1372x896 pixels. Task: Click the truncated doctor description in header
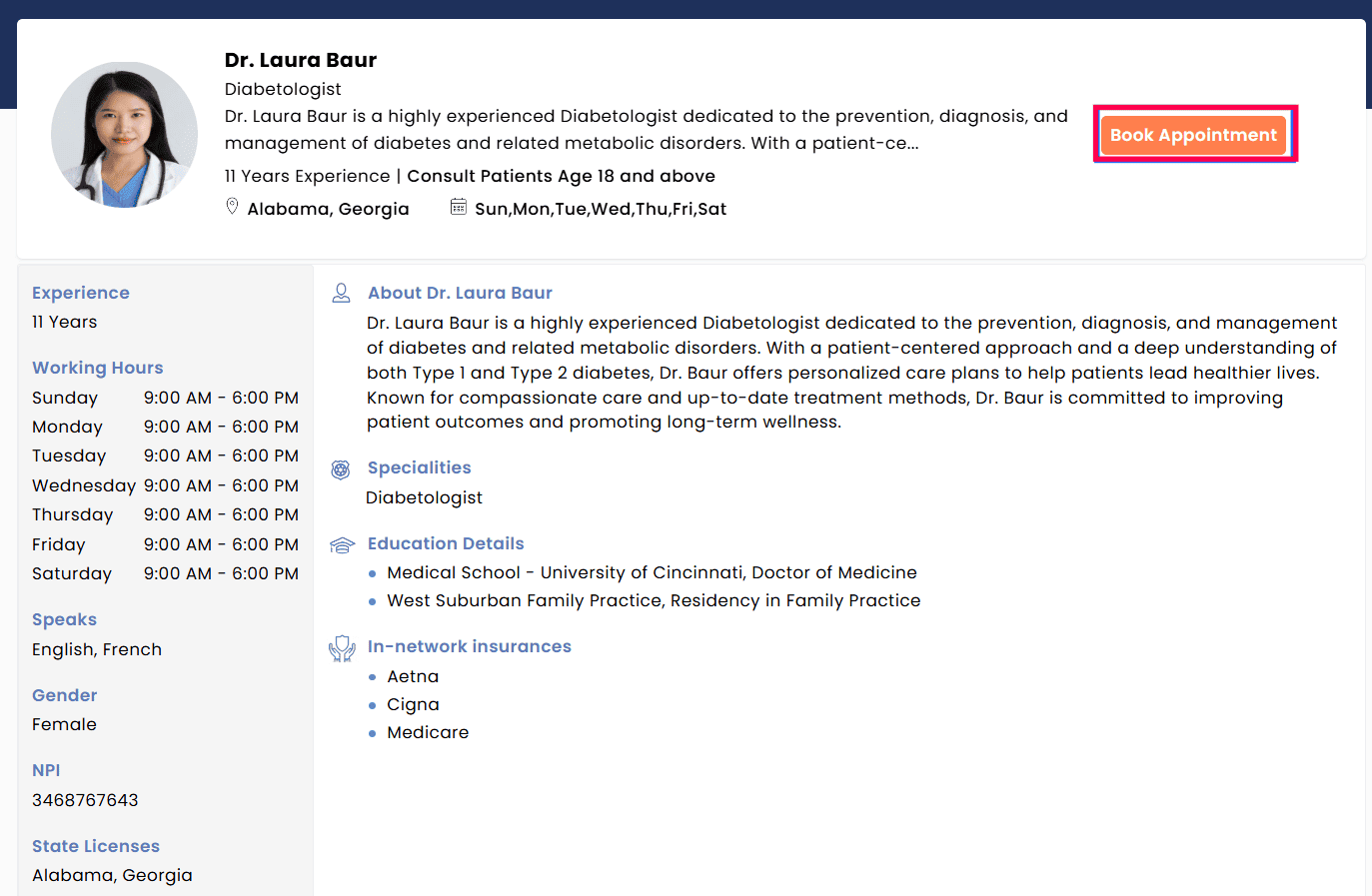click(x=646, y=130)
